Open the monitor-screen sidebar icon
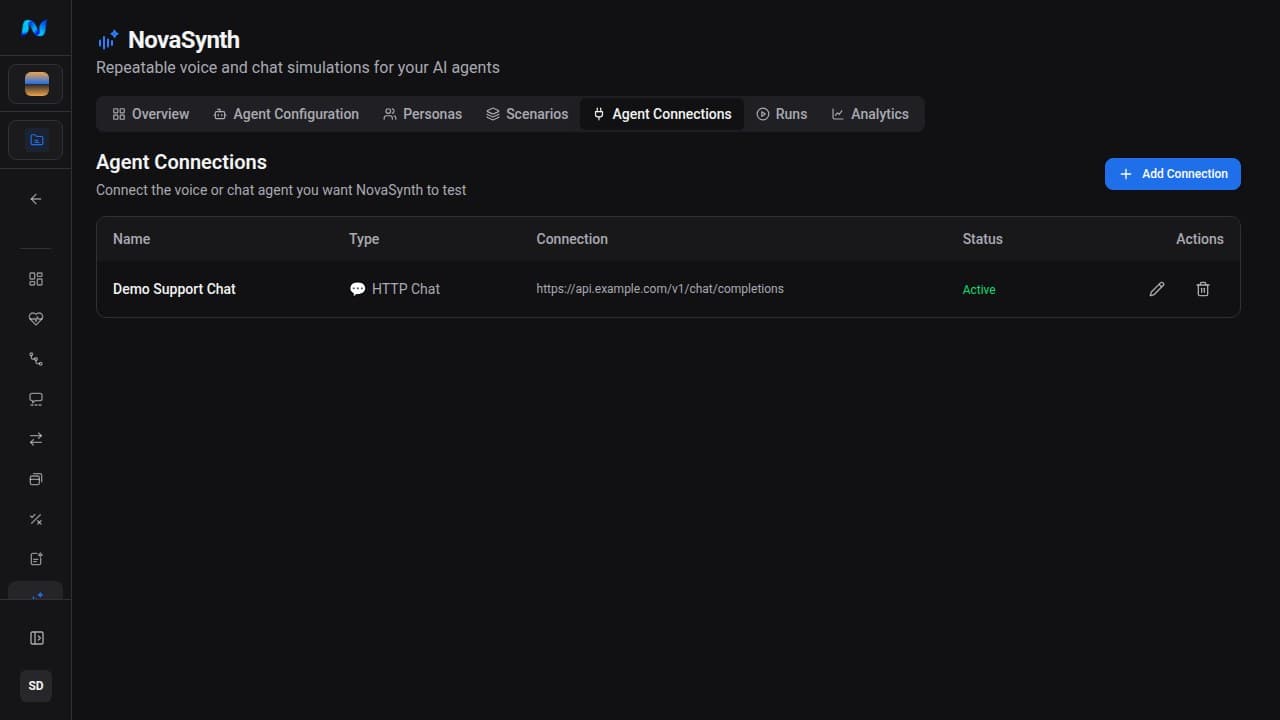1280x720 pixels. 36,399
